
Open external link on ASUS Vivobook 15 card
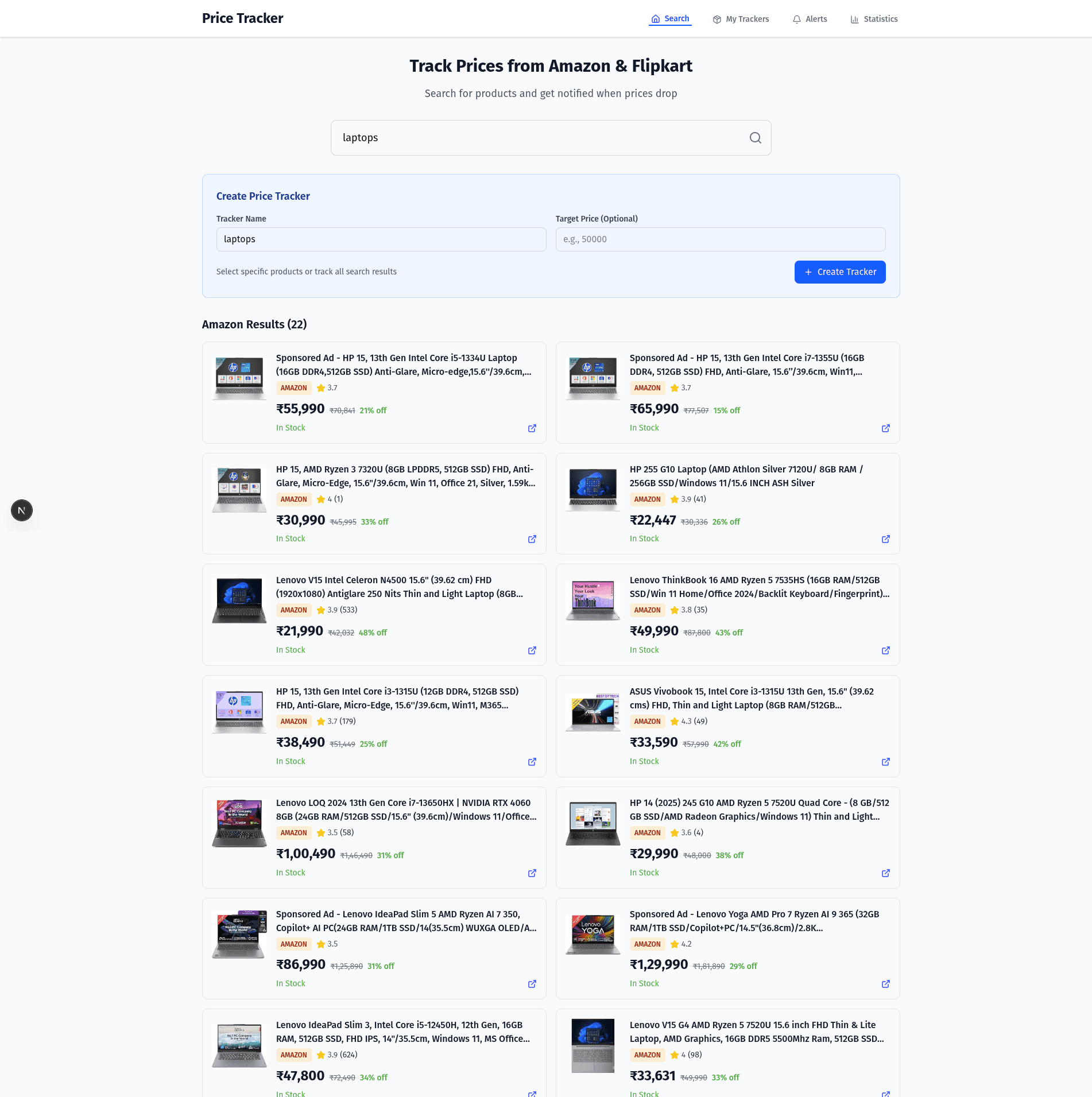click(x=885, y=762)
